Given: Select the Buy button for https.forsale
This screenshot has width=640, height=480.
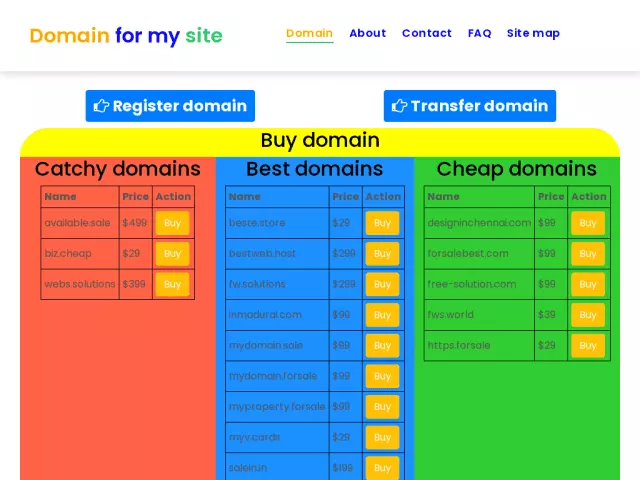Looking at the screenshot, I should click(588, 345).
